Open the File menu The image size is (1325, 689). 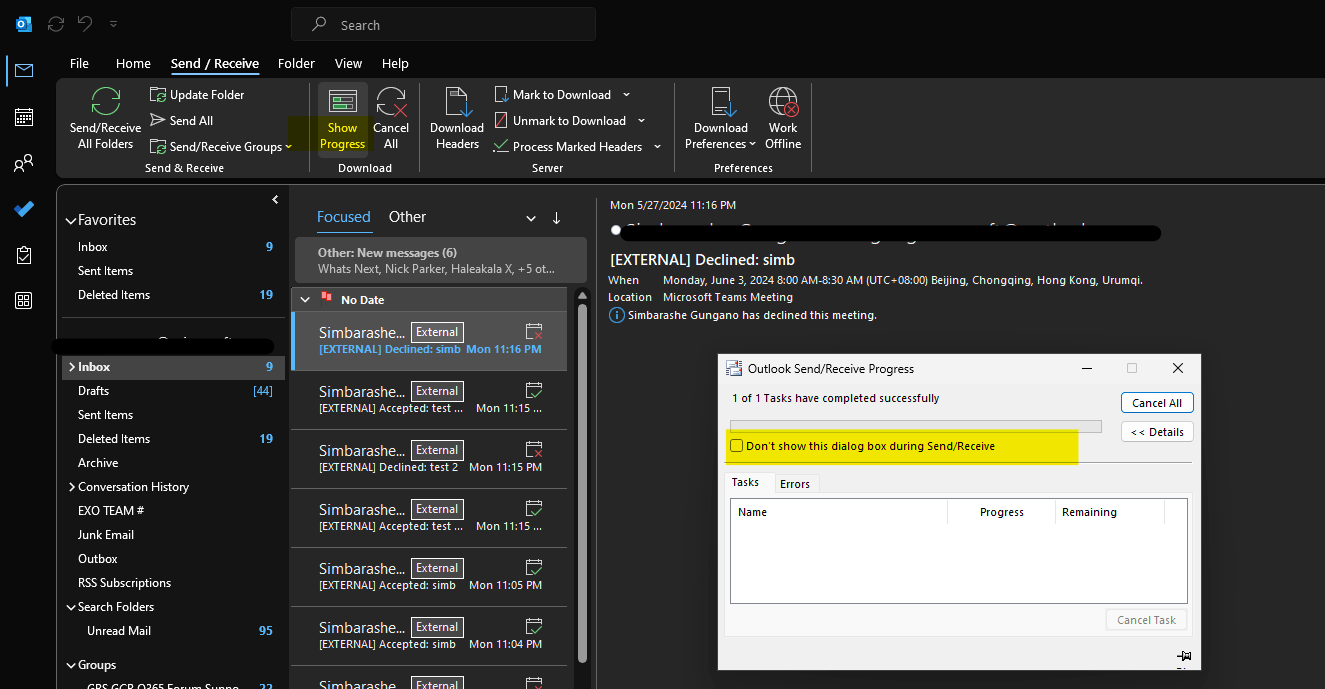click(x=79, y=63)
